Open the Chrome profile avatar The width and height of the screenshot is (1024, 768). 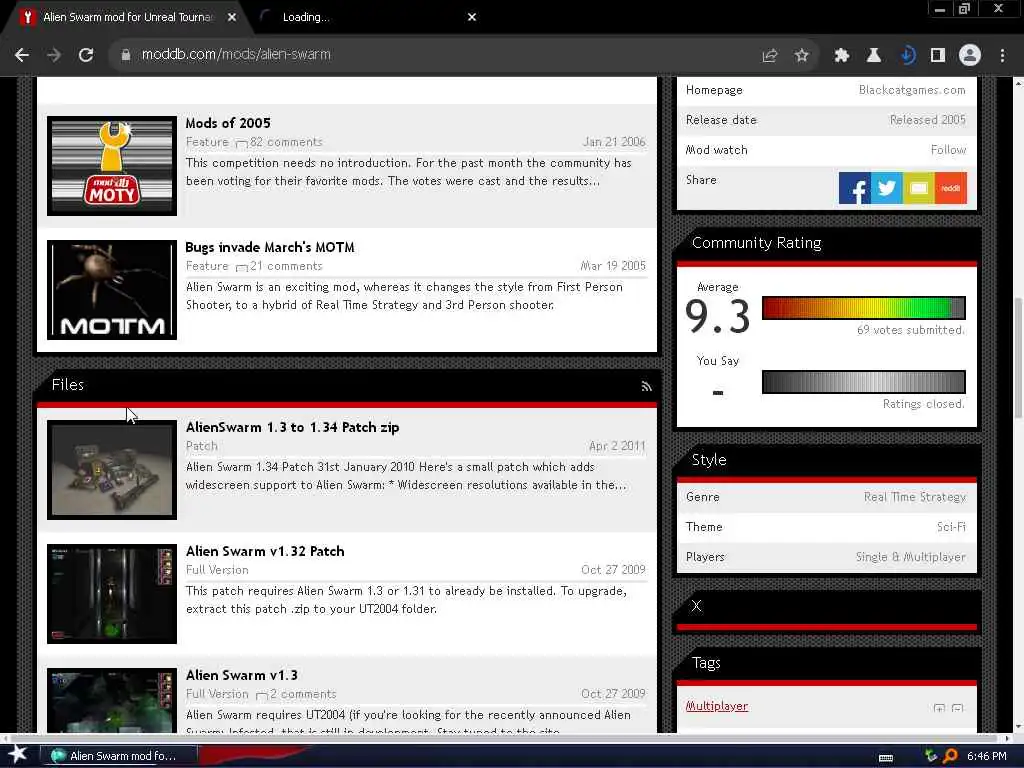(x=970, y=56)
